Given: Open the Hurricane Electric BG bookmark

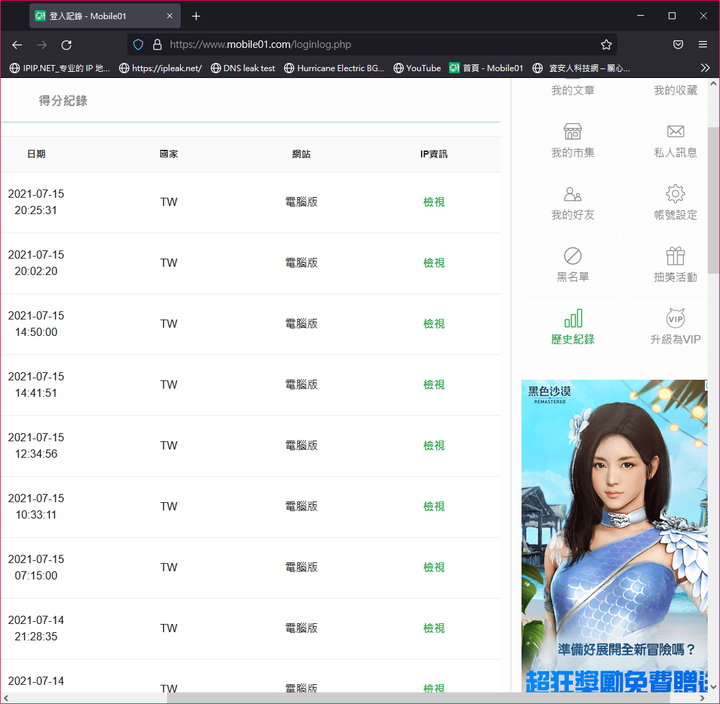Looking at the screenshot, I should click(x=334, y=68).
